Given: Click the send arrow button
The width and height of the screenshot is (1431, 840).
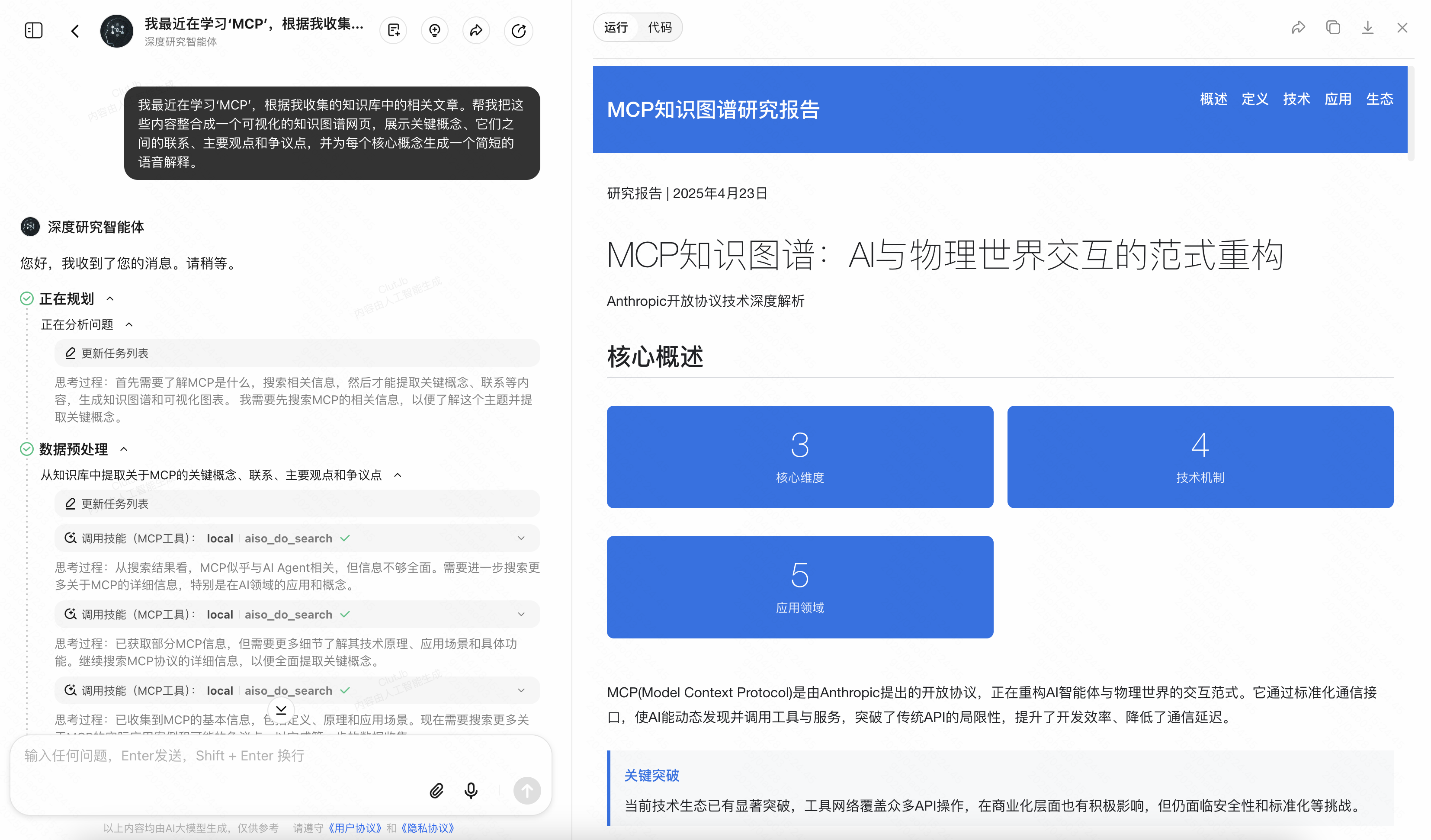Looking at the screenshot, I should (x=527, y=791).
